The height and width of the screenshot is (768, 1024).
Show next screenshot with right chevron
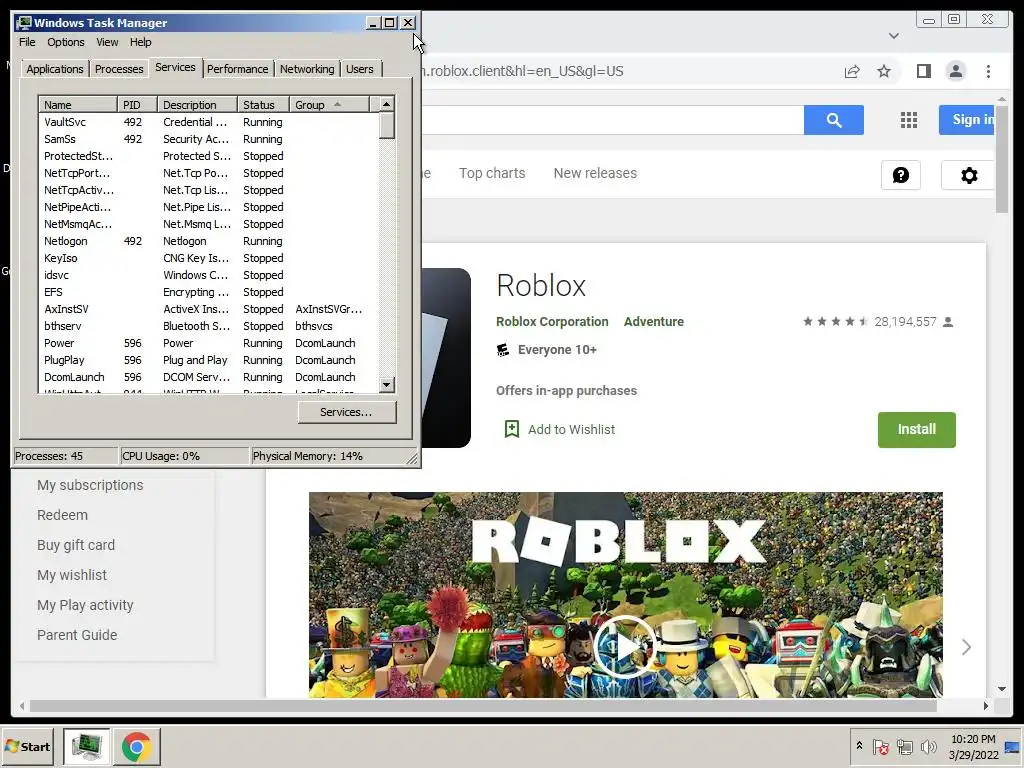[x=967, y=647]
